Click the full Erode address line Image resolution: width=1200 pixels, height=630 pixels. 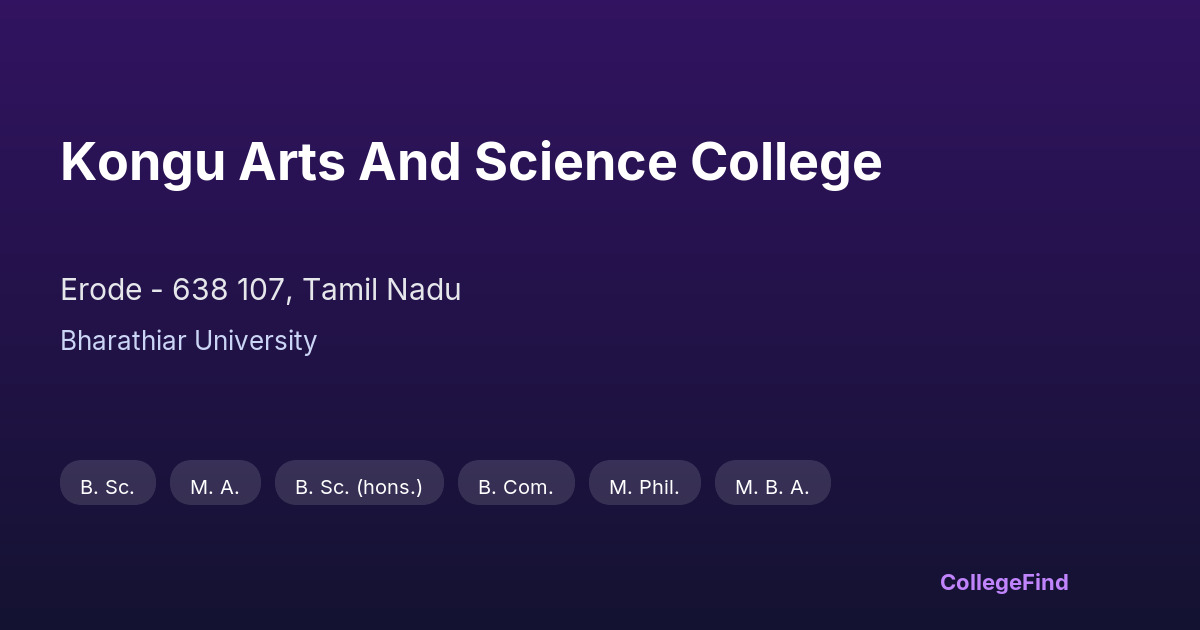click(261, 290)
